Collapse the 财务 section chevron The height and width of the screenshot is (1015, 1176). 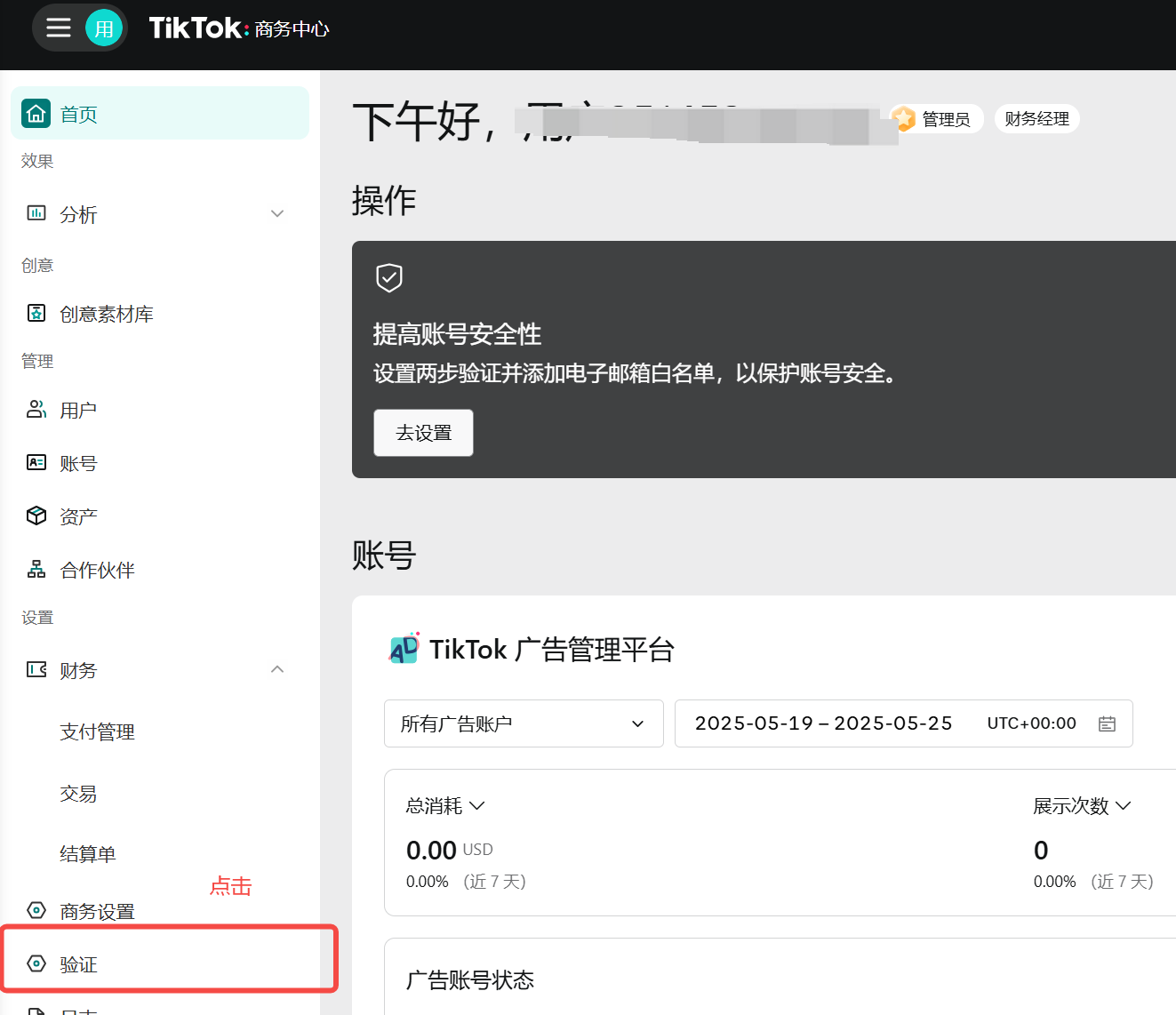277,670
